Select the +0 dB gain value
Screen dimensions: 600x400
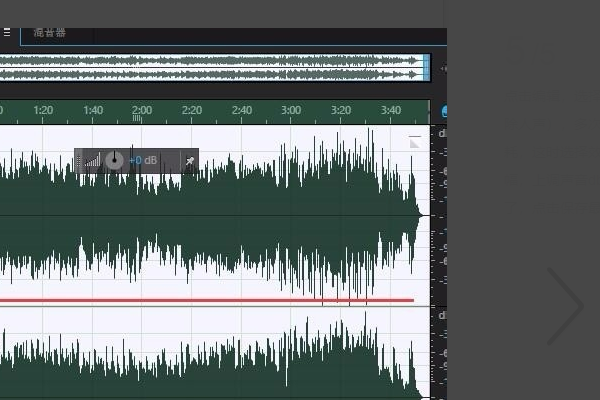(143, 160)
